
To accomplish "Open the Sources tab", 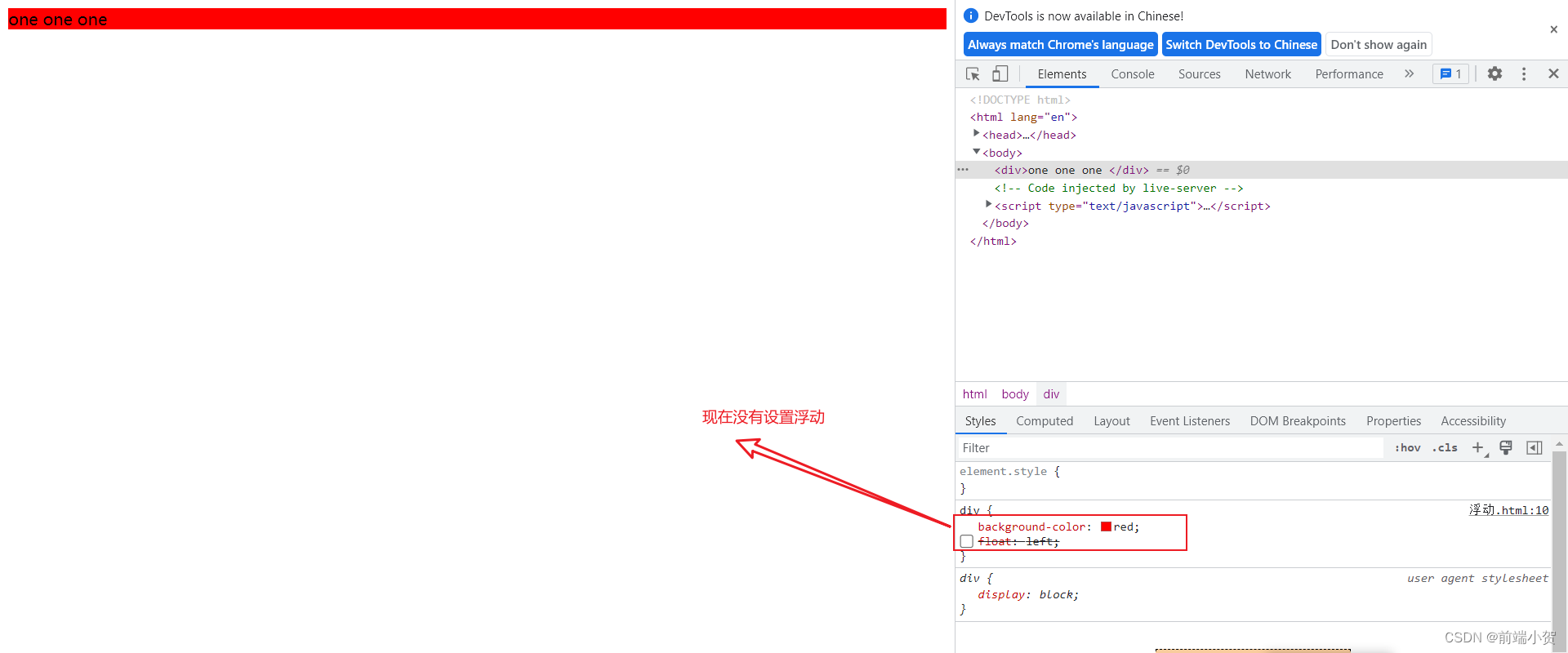I will [1199, 74].
